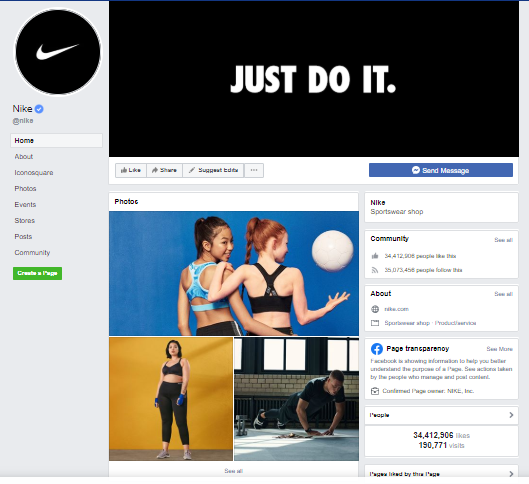529x484 pixels.
Task: Open Posts in the left sidebar
Action: click(x=23, y=237)
